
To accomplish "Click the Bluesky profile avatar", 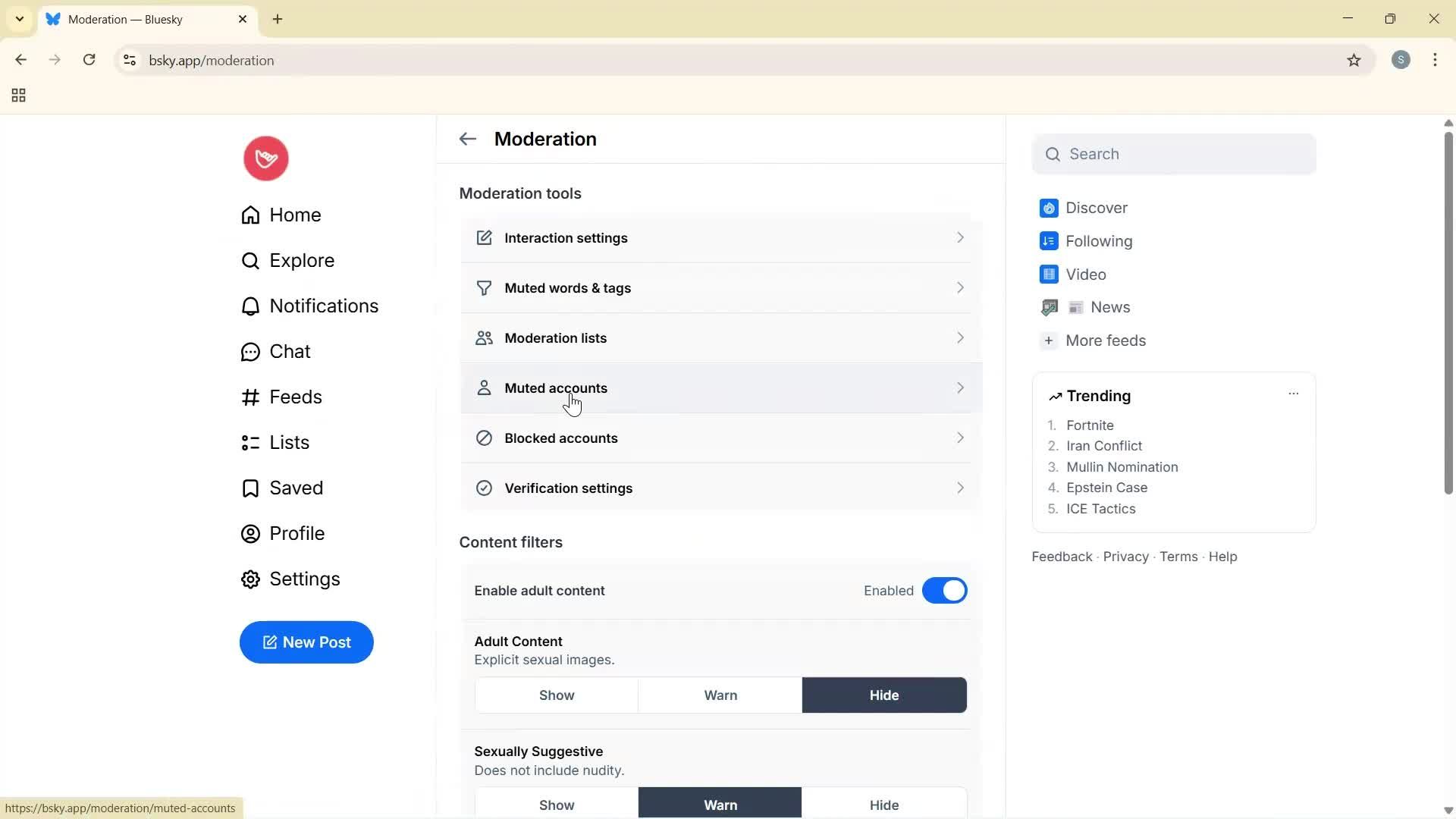I will point(265,158).
